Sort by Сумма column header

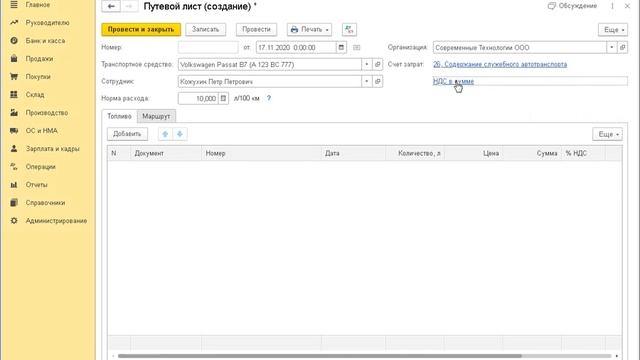[x=532, y=153]
